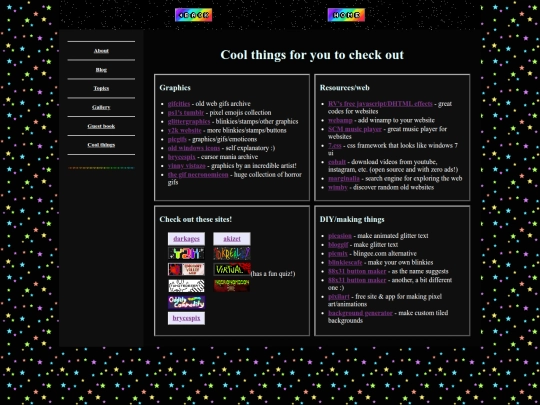Image resolution: width=540 pixels, height=405 pixels.
Task: Select Cool things in the sidebar
Action: (101, 145)
